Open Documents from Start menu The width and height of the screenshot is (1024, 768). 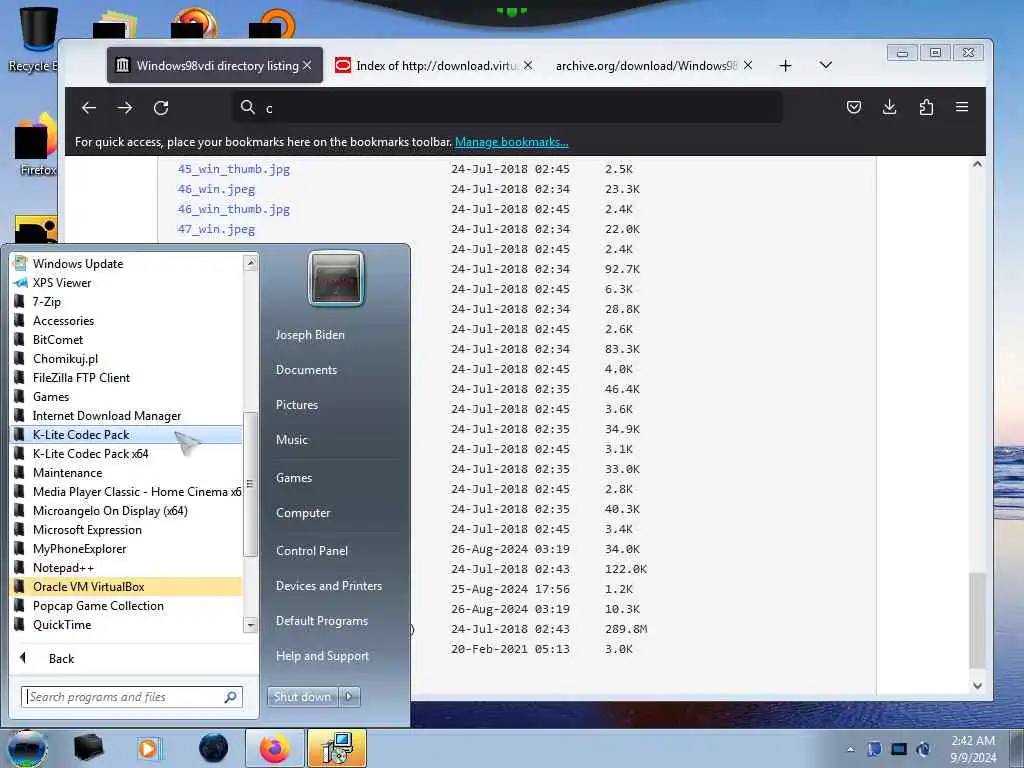[x=306, y=370]
